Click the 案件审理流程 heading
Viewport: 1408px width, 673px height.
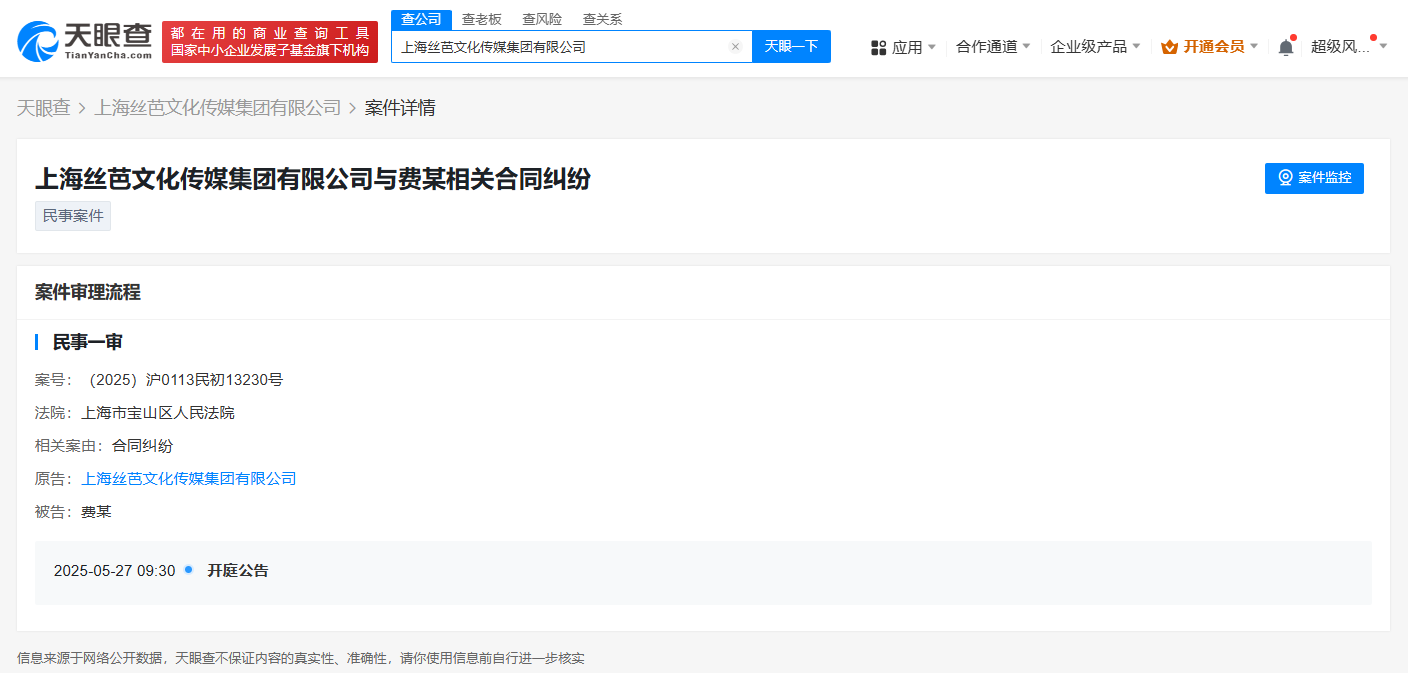tap(88, 292)
